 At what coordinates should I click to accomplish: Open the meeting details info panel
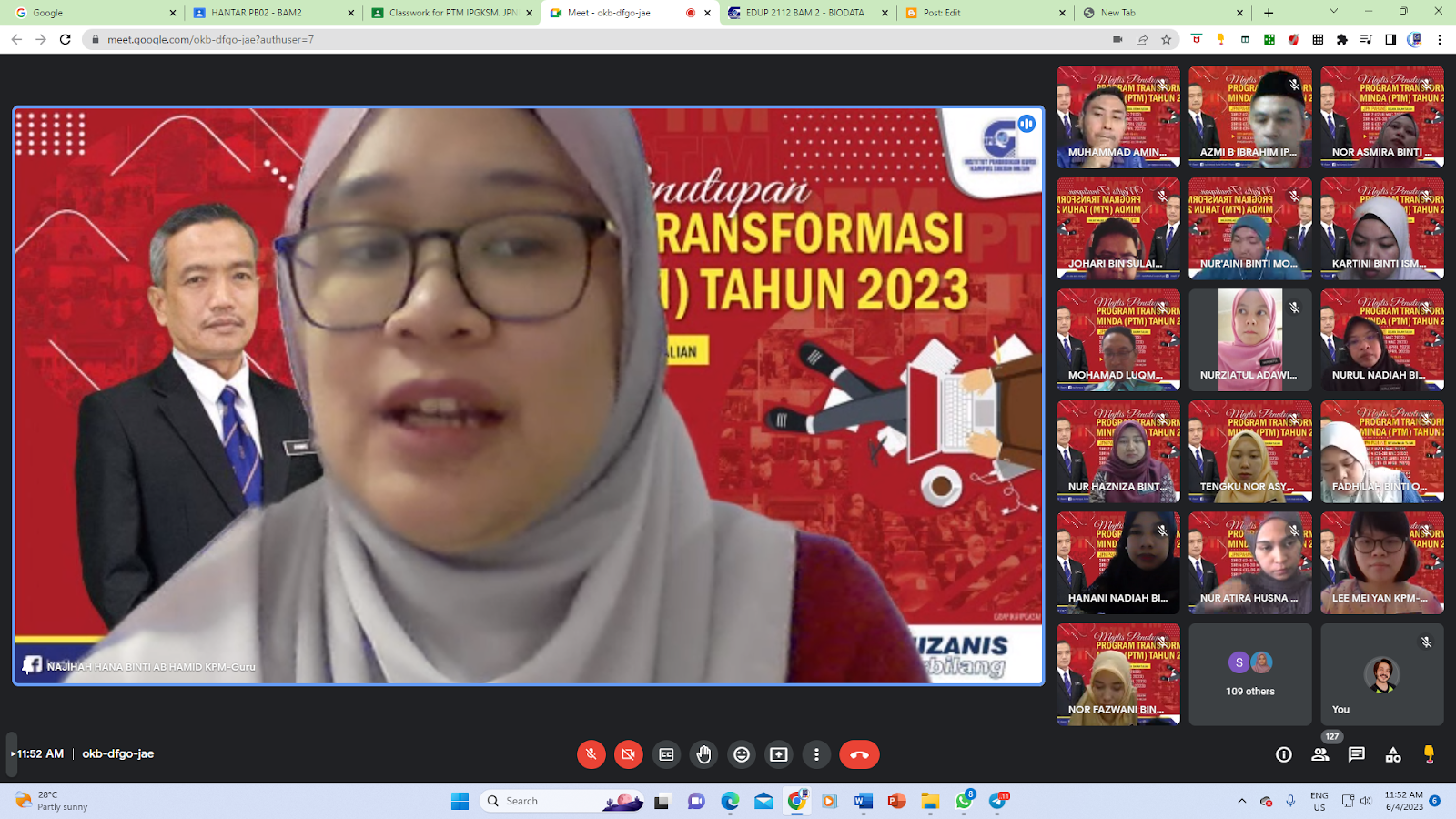click(x=1284, y=754)
